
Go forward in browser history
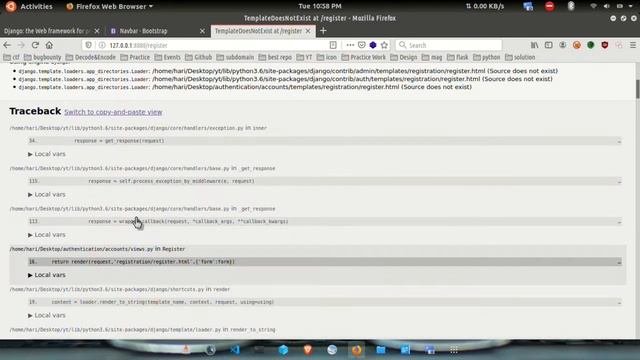(21, 45)
